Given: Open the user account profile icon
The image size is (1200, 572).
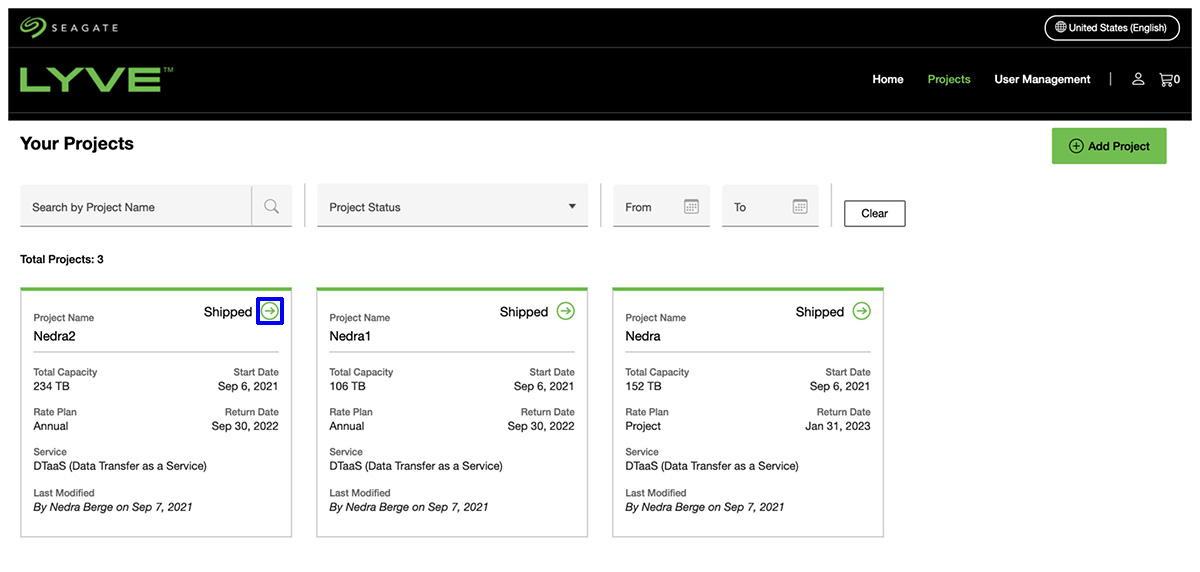Looking at the screenshot, I should click(1138, 79).
